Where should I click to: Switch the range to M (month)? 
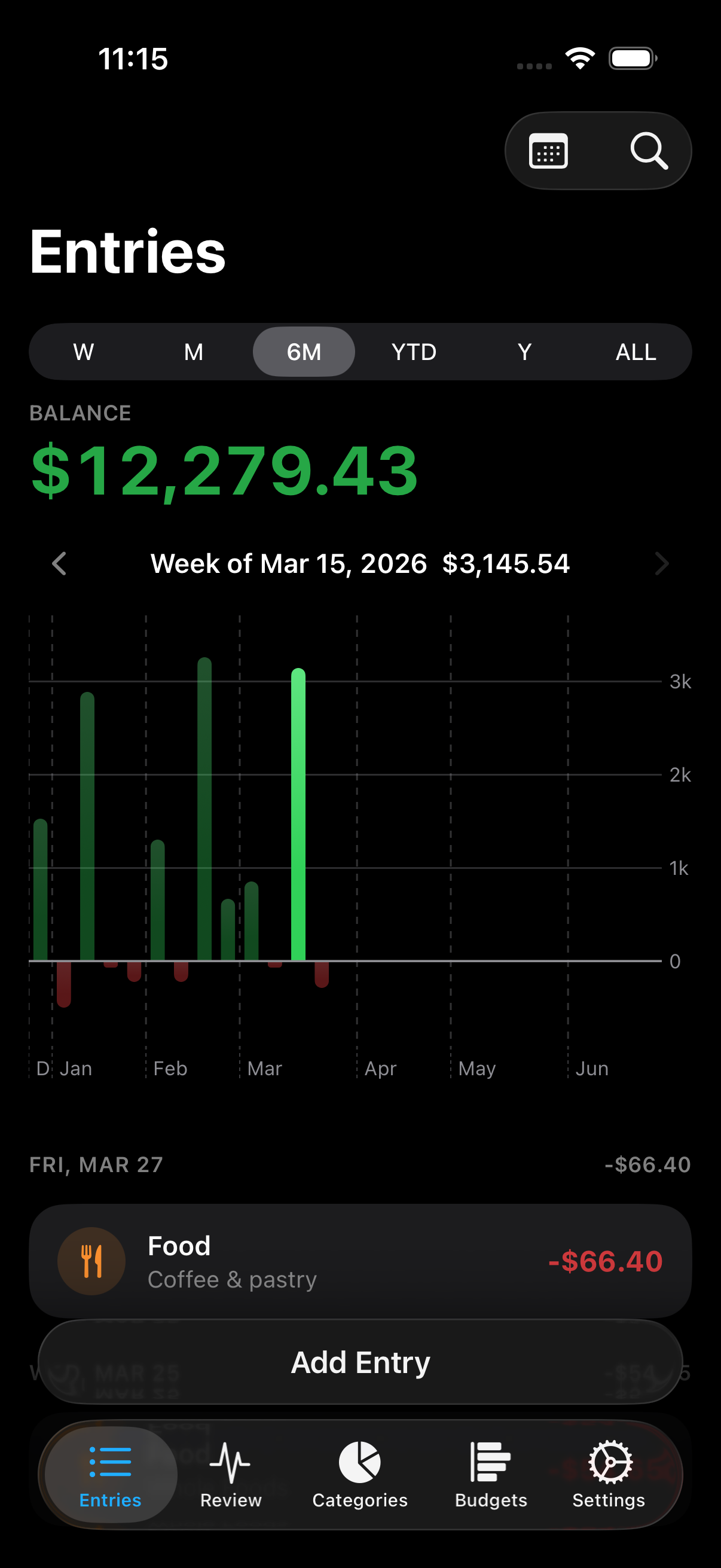[x=194, y=352]
